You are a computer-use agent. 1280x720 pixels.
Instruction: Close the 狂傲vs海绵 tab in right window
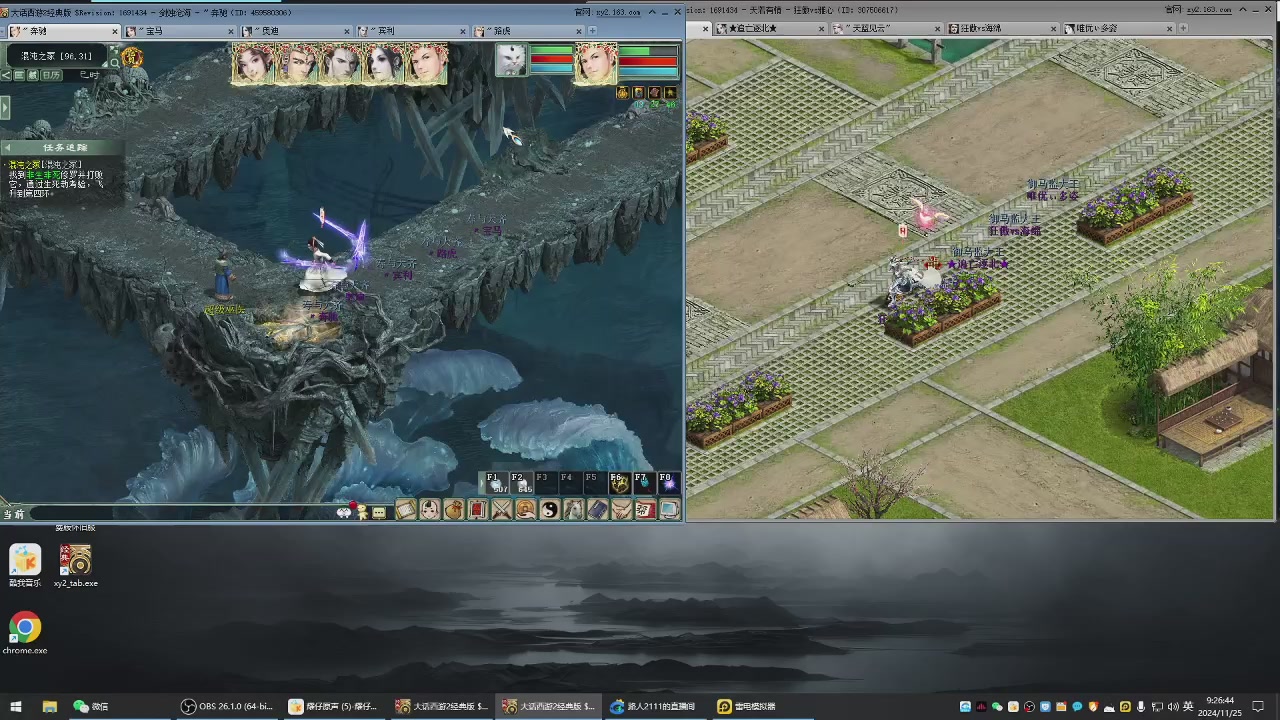click(1051, 29)
